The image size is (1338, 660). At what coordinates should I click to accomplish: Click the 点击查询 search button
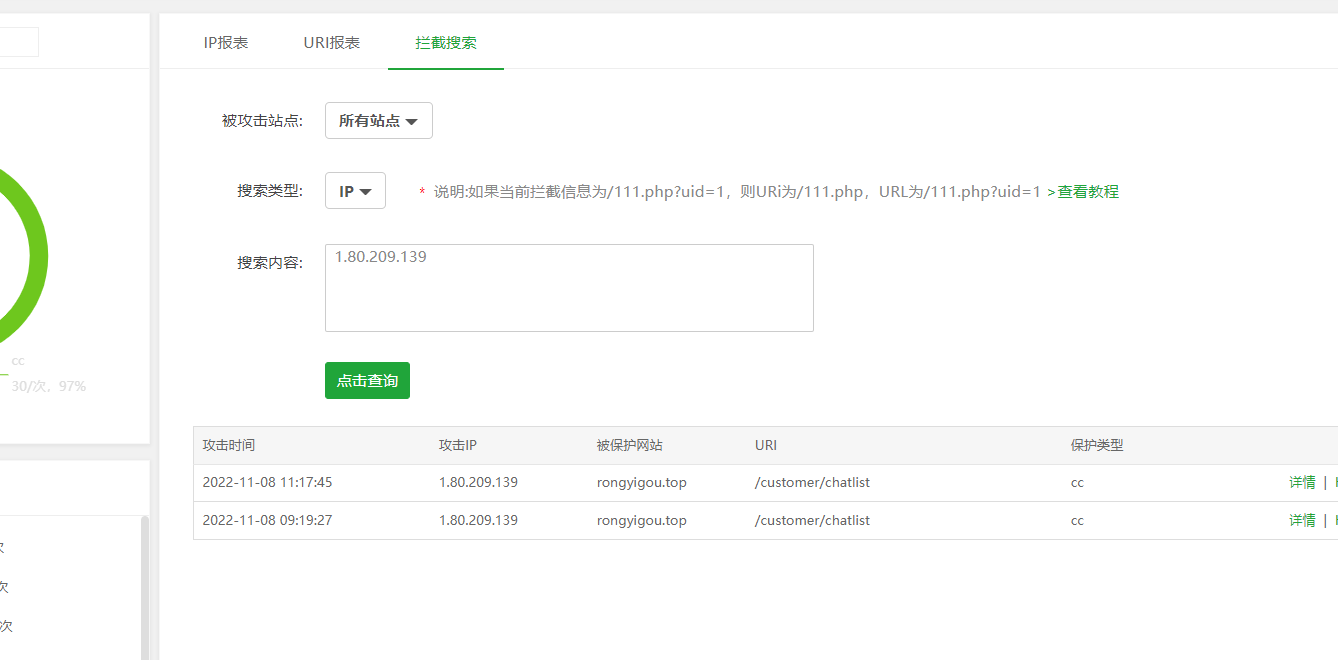point(367,380)
